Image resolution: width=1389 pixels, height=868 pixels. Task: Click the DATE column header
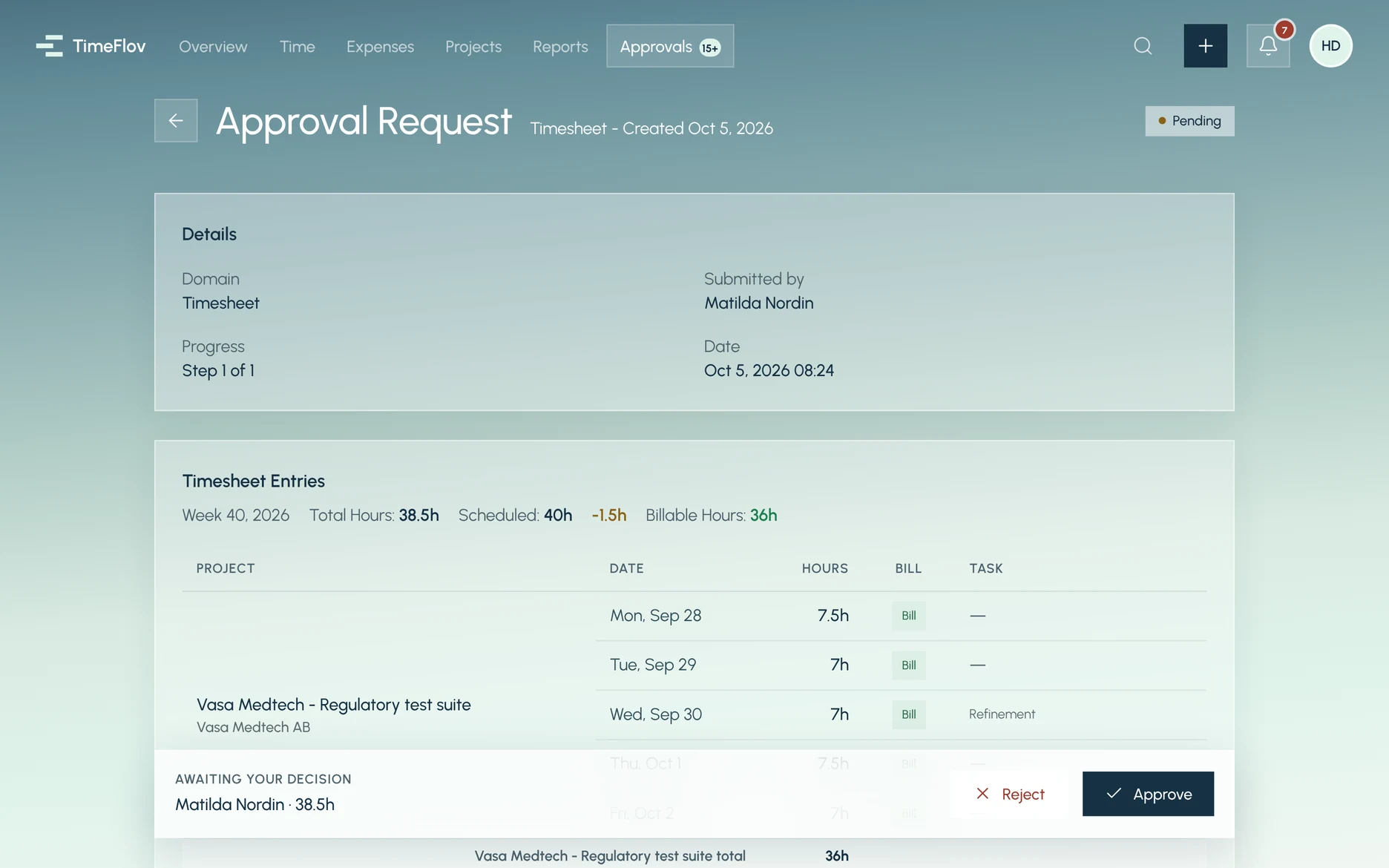coord(626,568)
